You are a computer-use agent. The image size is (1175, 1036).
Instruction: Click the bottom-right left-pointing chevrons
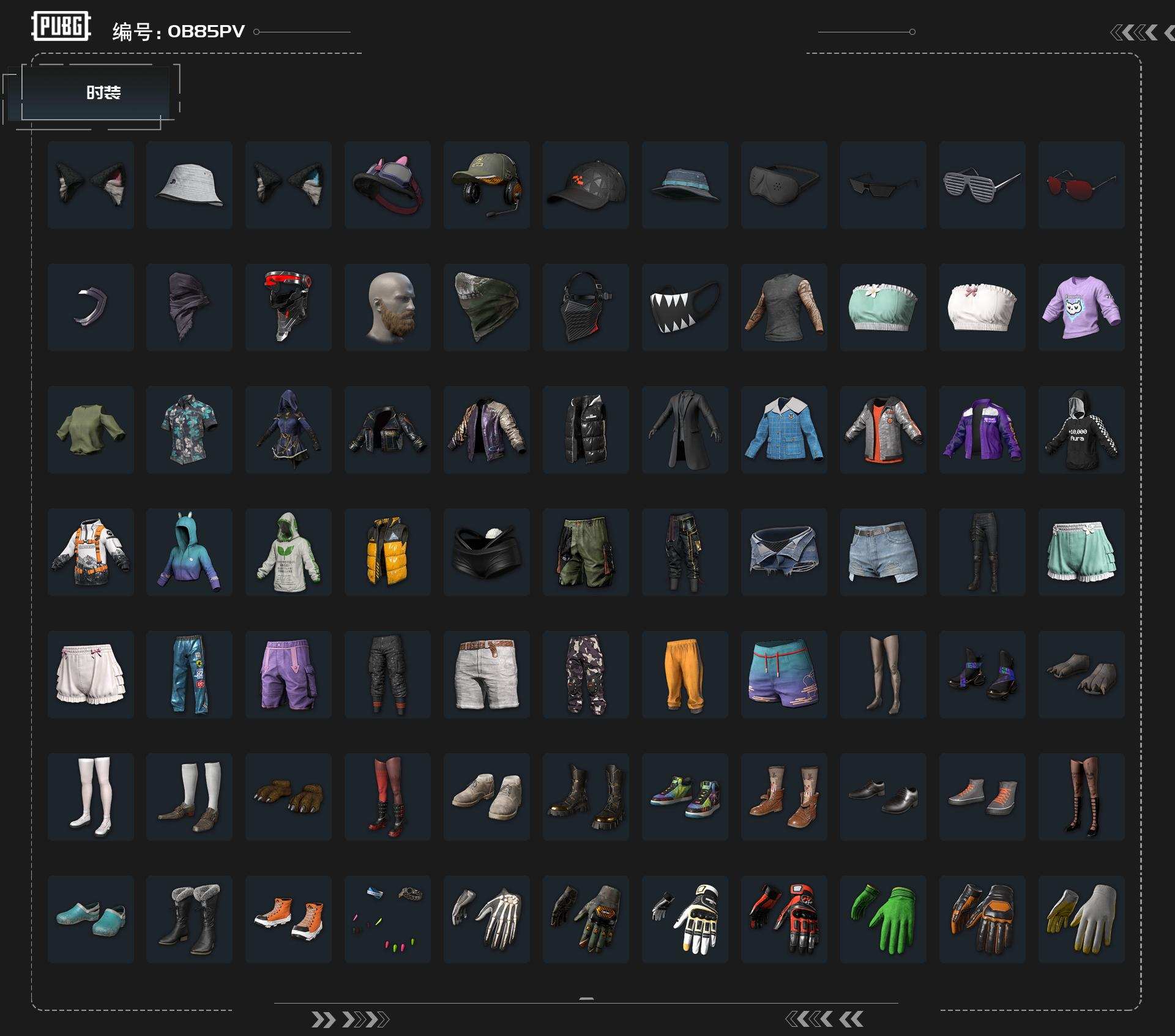click(824, 1019)
